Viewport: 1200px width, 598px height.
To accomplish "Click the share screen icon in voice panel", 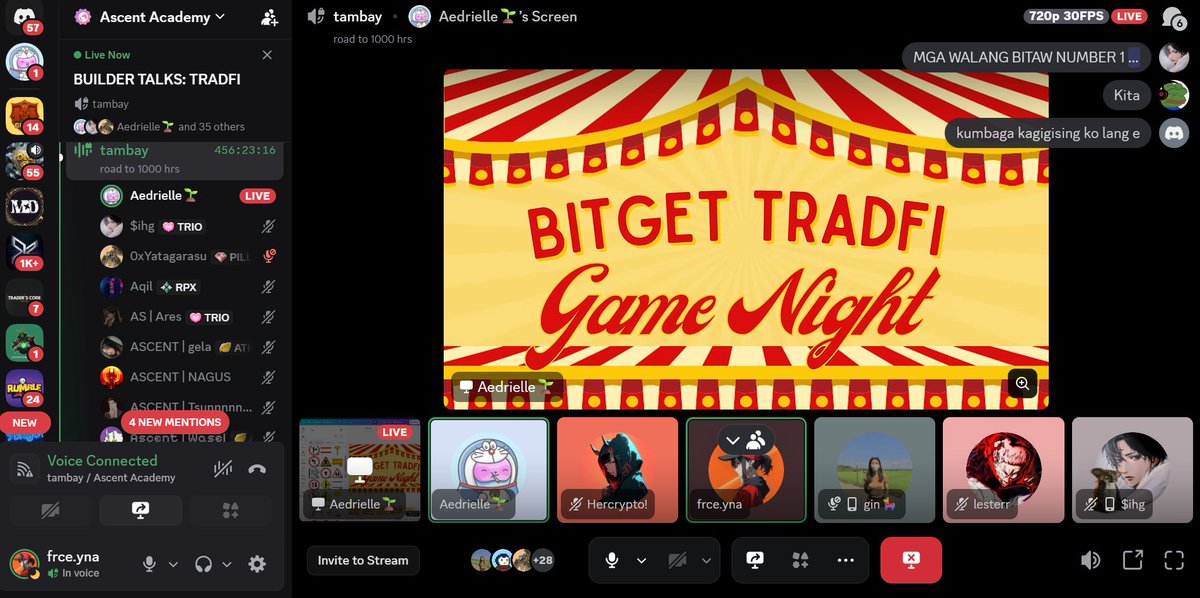I will (x=140, y=511).
